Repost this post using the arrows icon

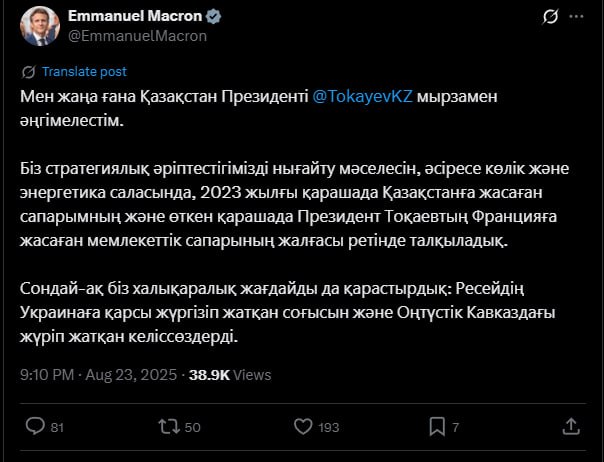[x=169, y=426]
